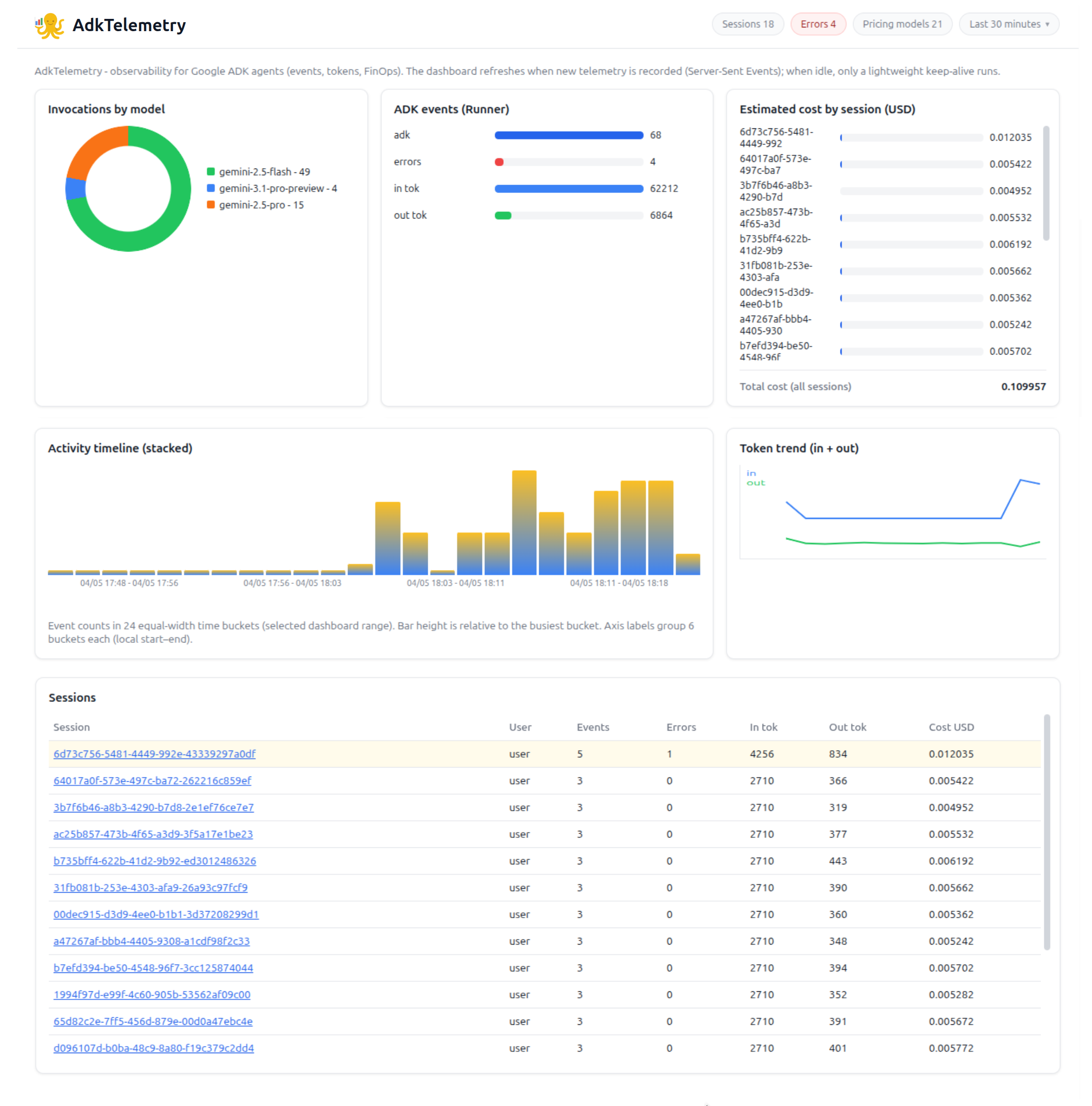Open session b735bff4-622b-41d2-9b92-ed3012486326 link

154,861
